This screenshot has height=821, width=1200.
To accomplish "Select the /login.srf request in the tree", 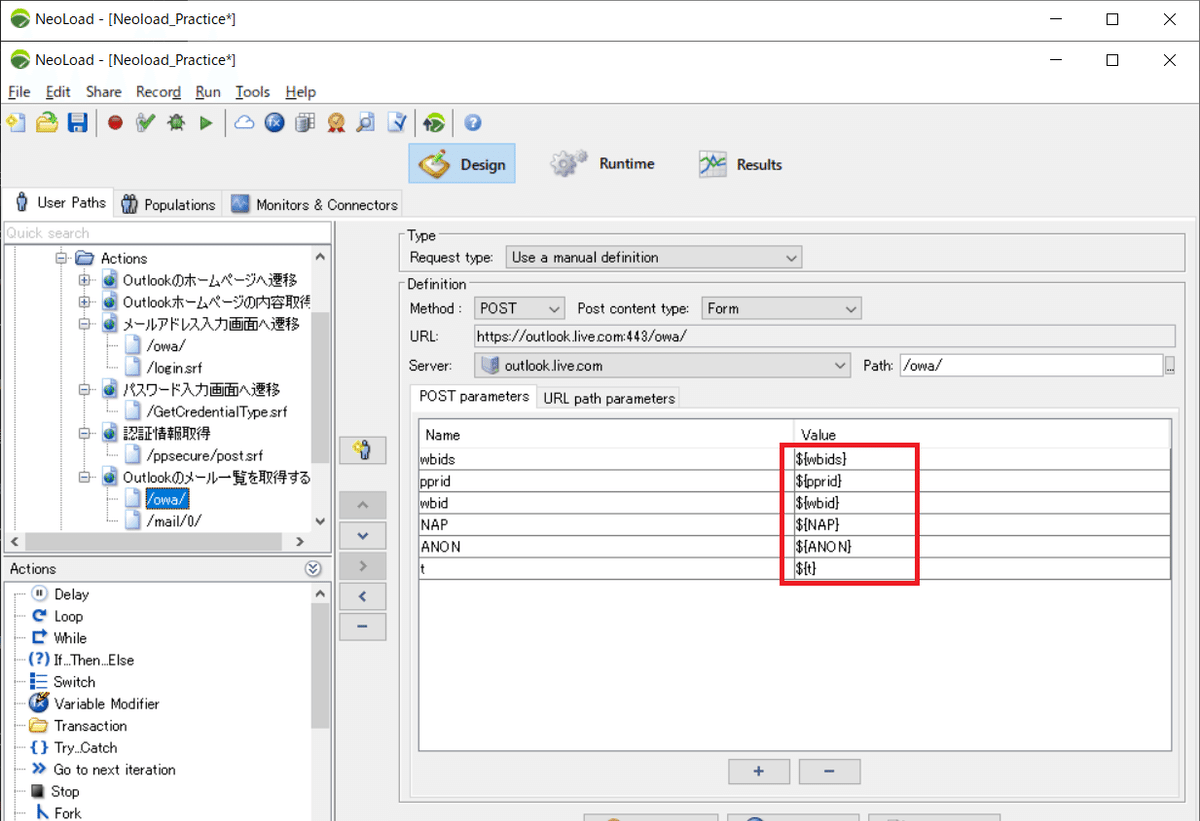I will pos(175,368).
